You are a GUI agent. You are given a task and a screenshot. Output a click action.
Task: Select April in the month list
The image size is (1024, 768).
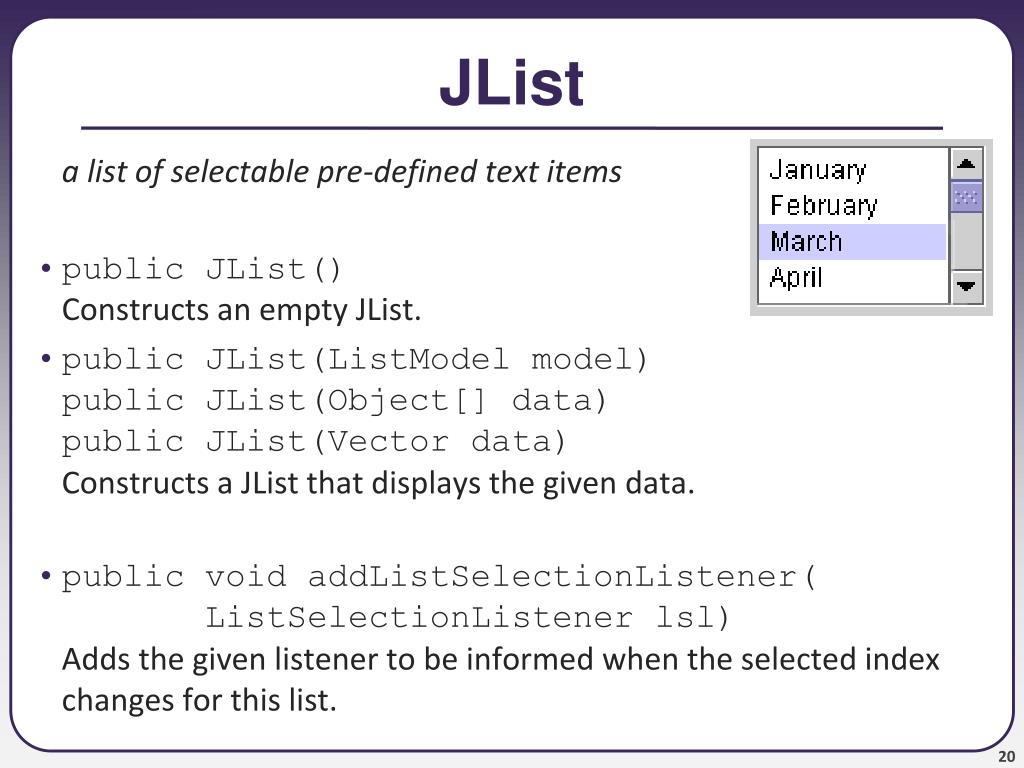coord(853,278)
